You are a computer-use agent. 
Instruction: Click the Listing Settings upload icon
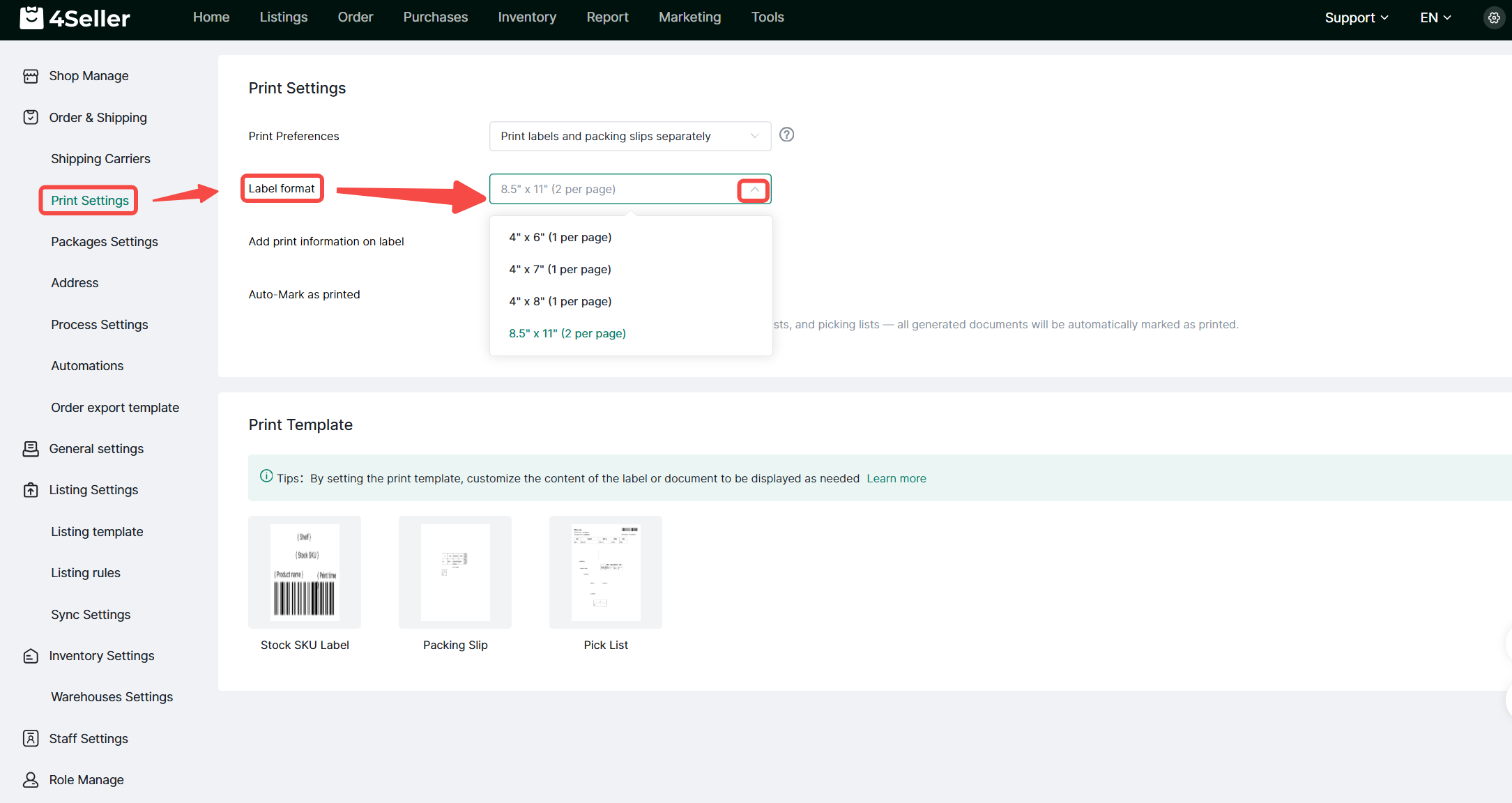31,490
